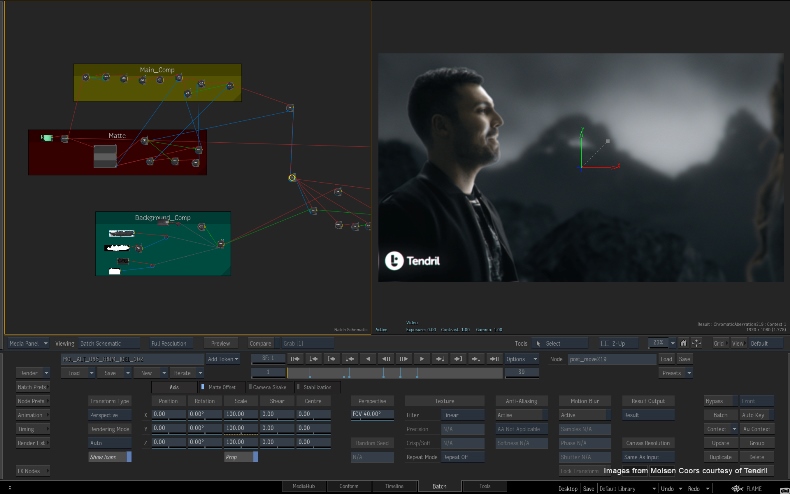Click the play forward button
790x494 pixels.
[422, 359]
